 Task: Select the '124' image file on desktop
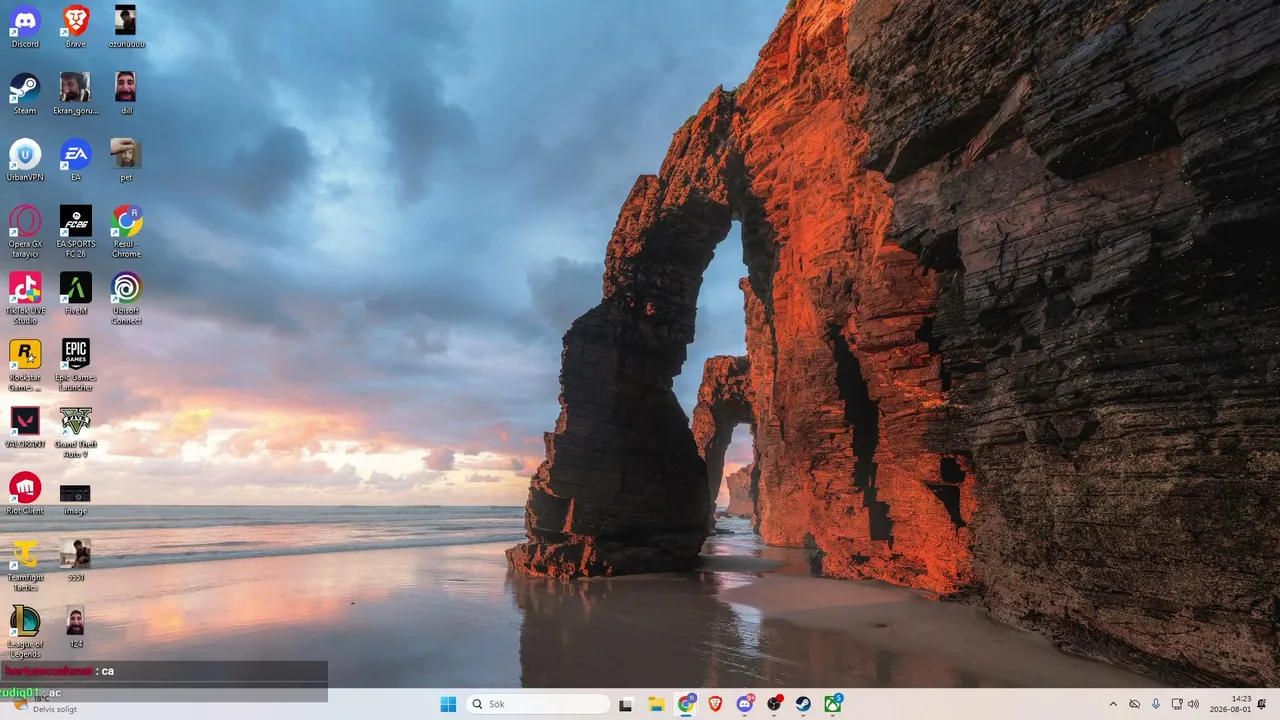point(76,627)
